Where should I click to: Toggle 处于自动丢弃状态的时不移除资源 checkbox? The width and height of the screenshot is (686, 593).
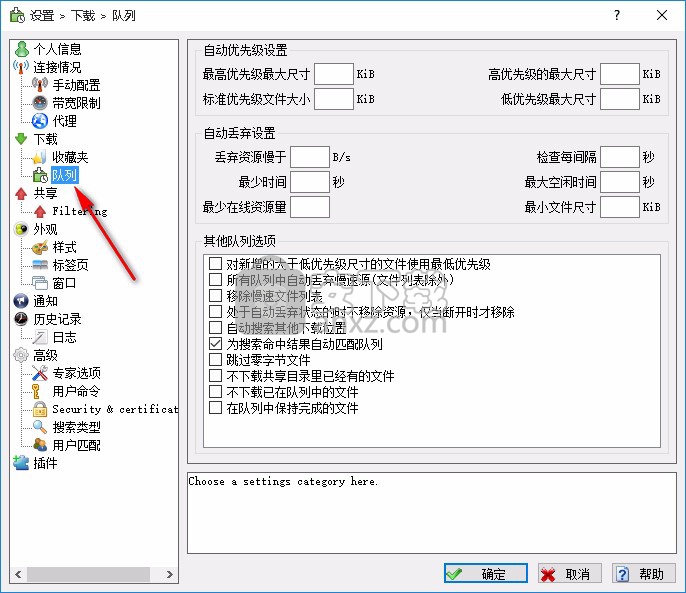tap(215, 312)
